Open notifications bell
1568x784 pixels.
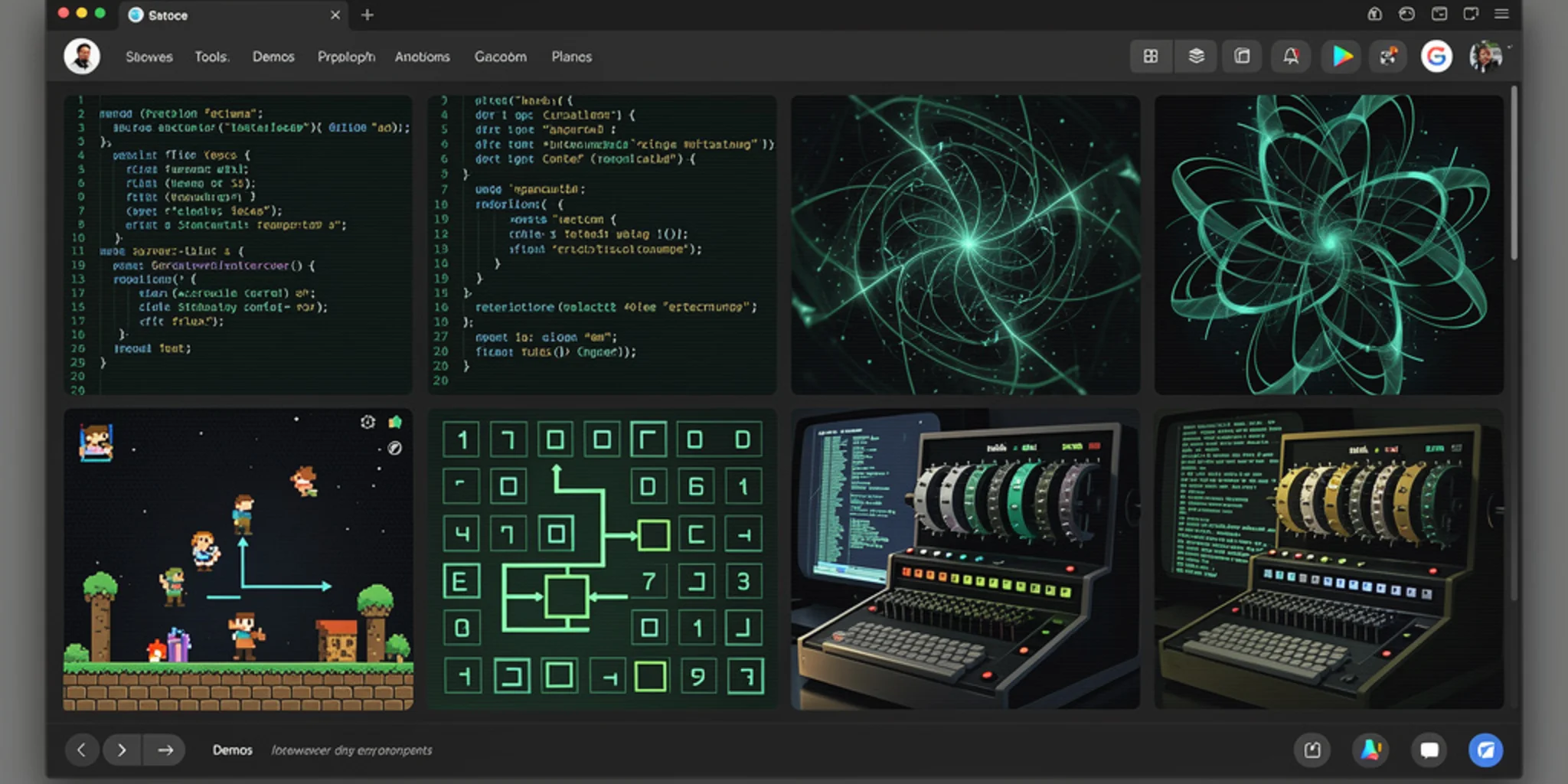point(1291,57)
